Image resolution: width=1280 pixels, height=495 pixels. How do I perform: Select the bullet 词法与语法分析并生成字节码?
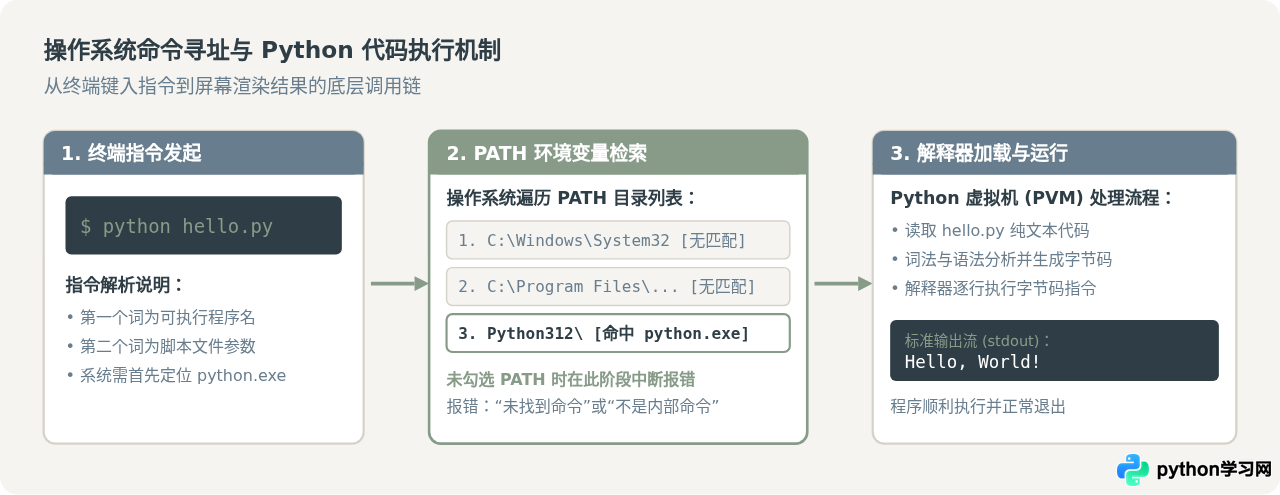pos(1001,260)
